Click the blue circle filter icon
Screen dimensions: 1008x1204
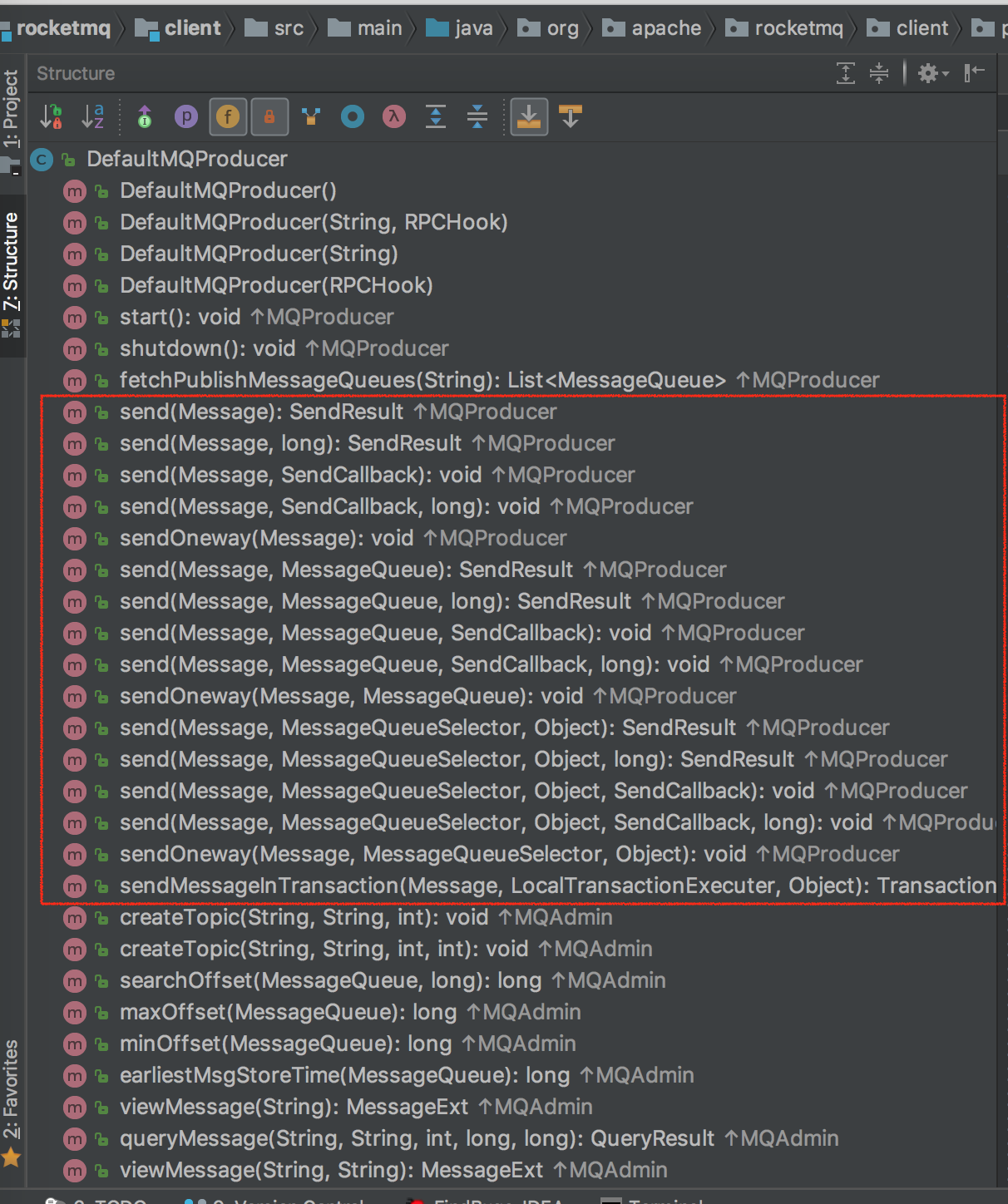tap(353, 116)
